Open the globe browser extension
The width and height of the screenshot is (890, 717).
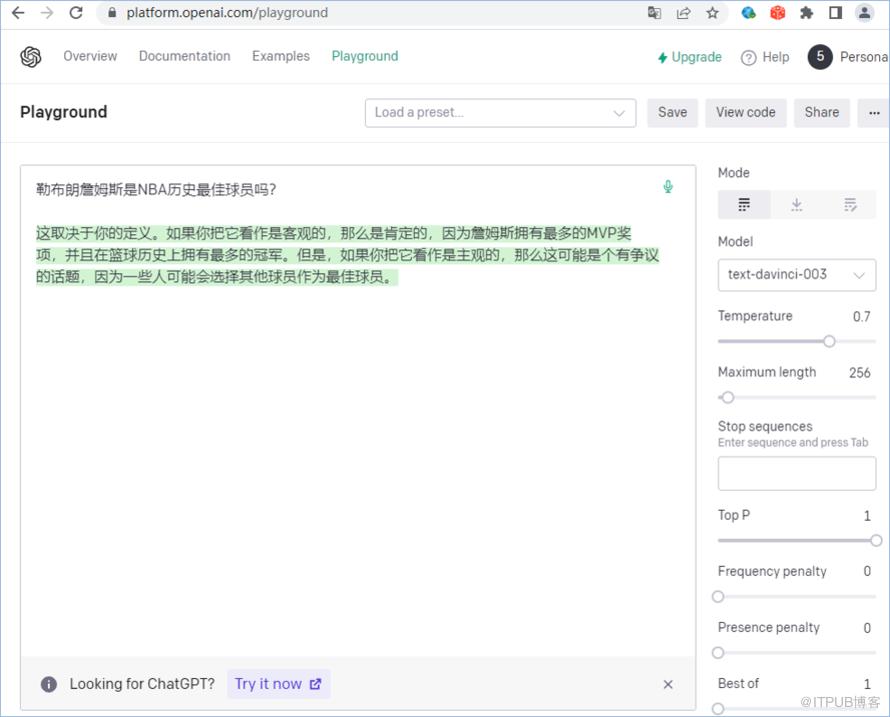(x=749, y=12)
